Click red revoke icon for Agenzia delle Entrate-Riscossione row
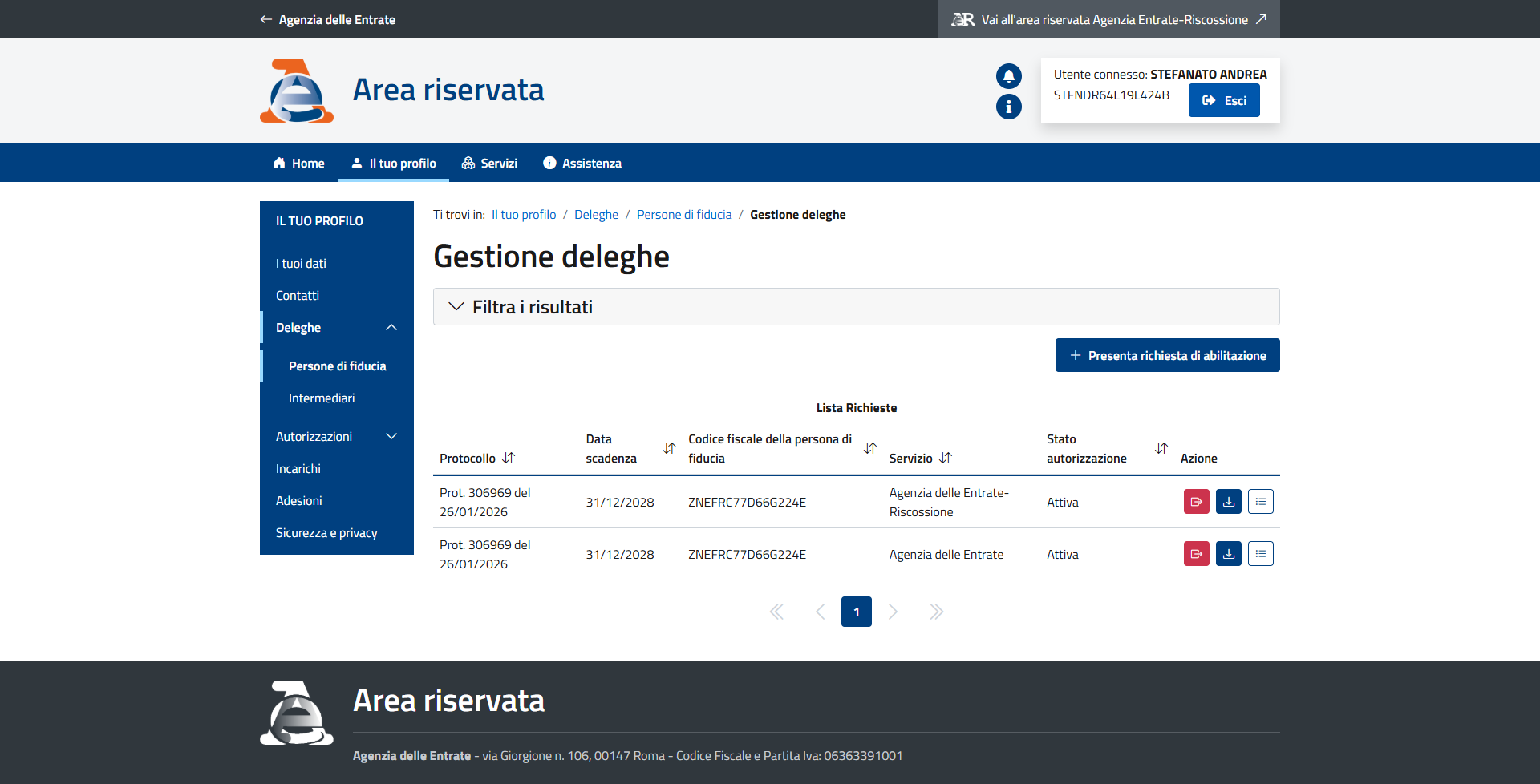This screenshot has height=784, width=1540. coord(1196,502)
